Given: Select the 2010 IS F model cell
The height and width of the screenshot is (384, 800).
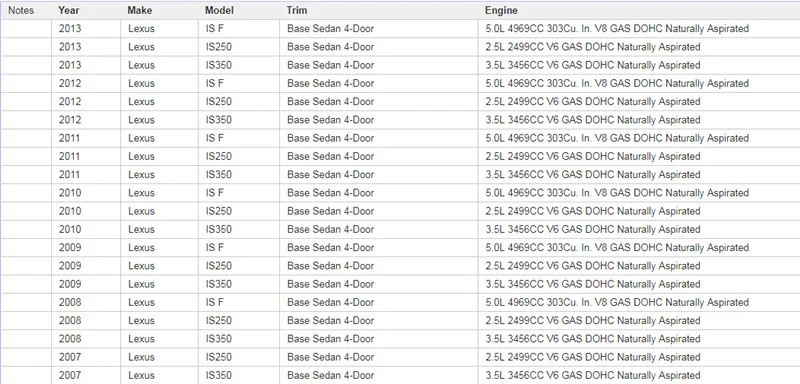Looking at the screenshot, I should pyautogui.click(x=239, y=193).
